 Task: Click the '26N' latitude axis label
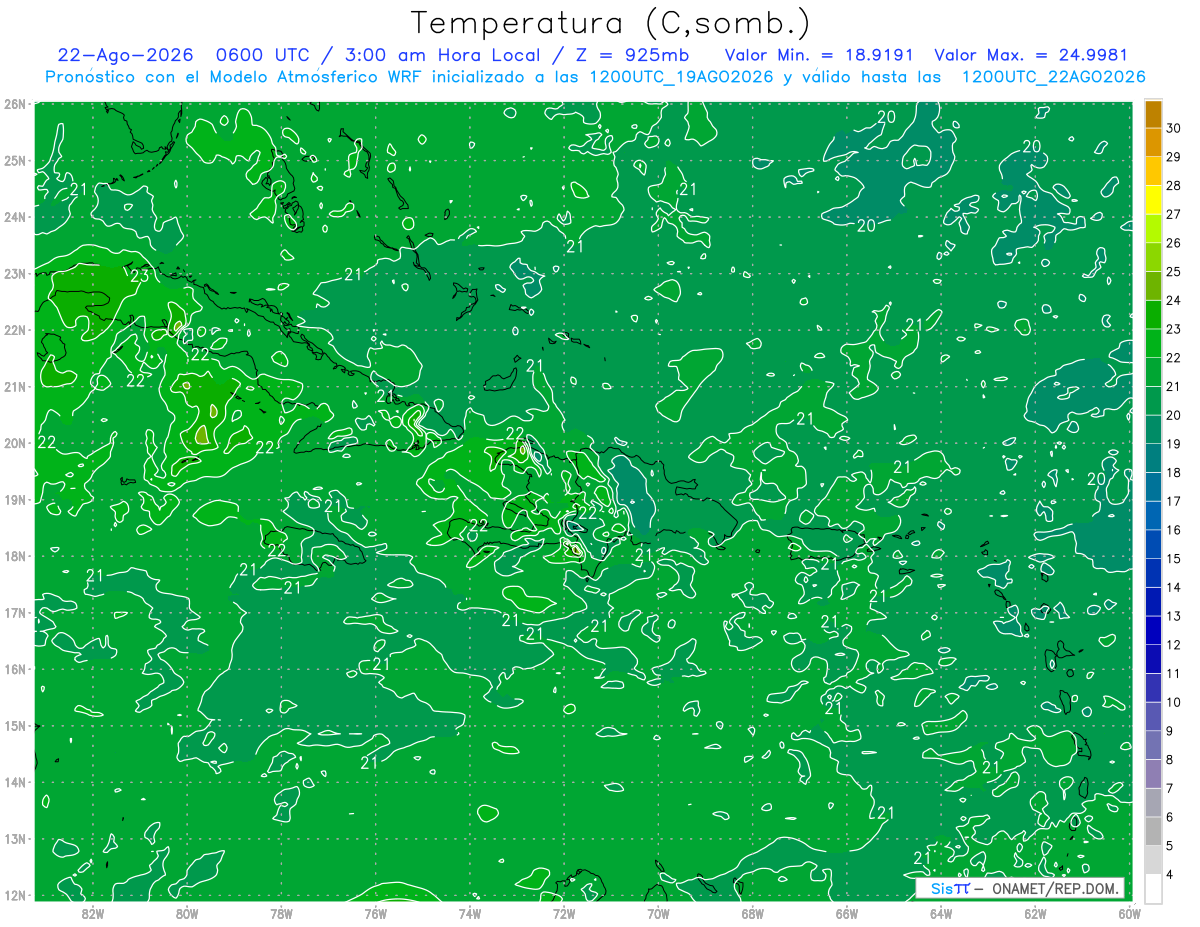click(x=14, y=104)
